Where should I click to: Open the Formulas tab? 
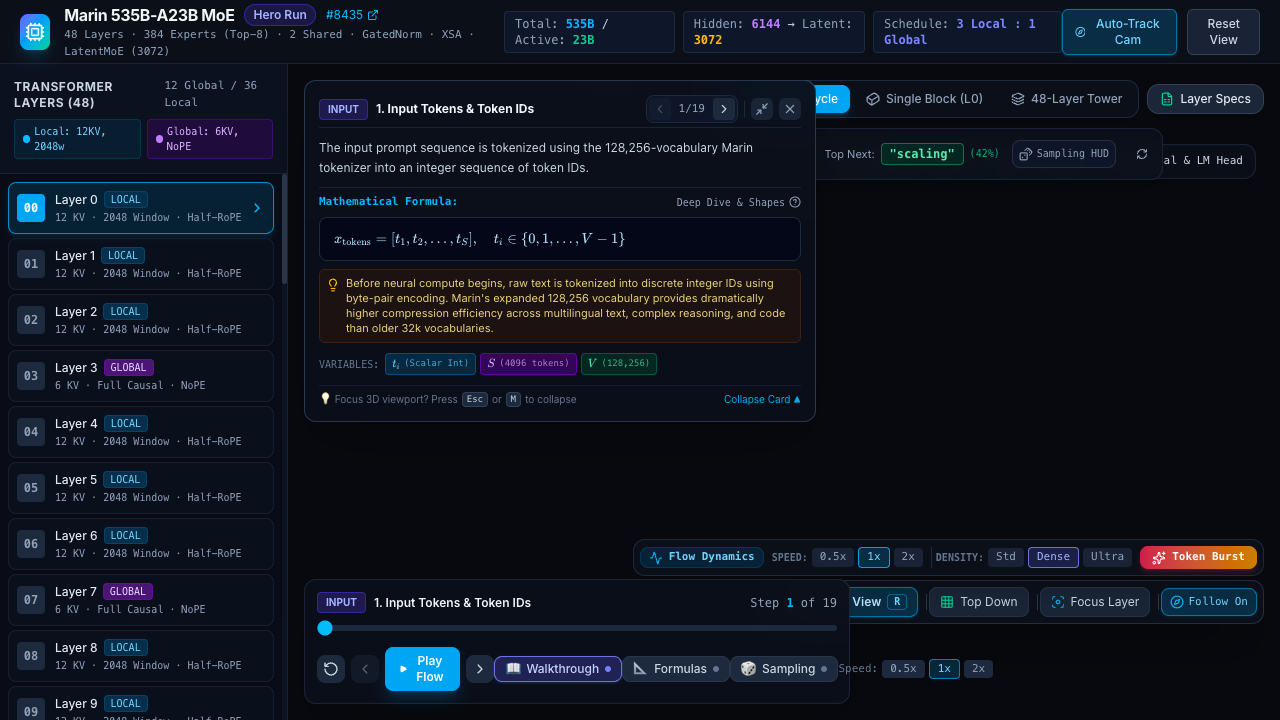tap(676, 669)
